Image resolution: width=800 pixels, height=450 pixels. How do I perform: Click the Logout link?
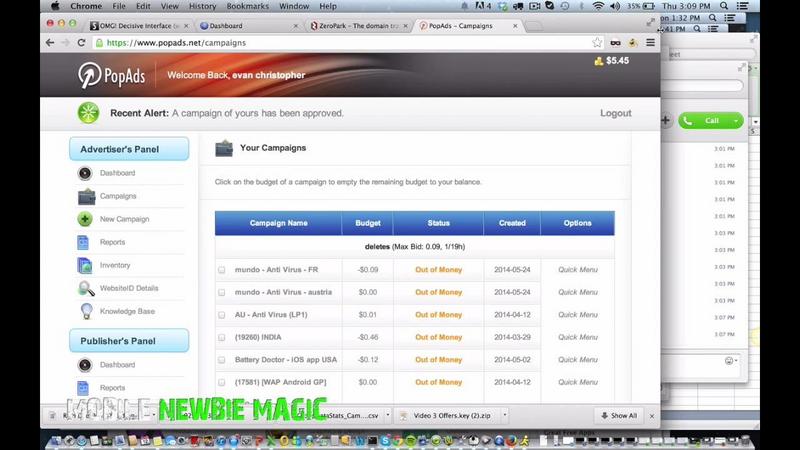(x=615, y=113)
